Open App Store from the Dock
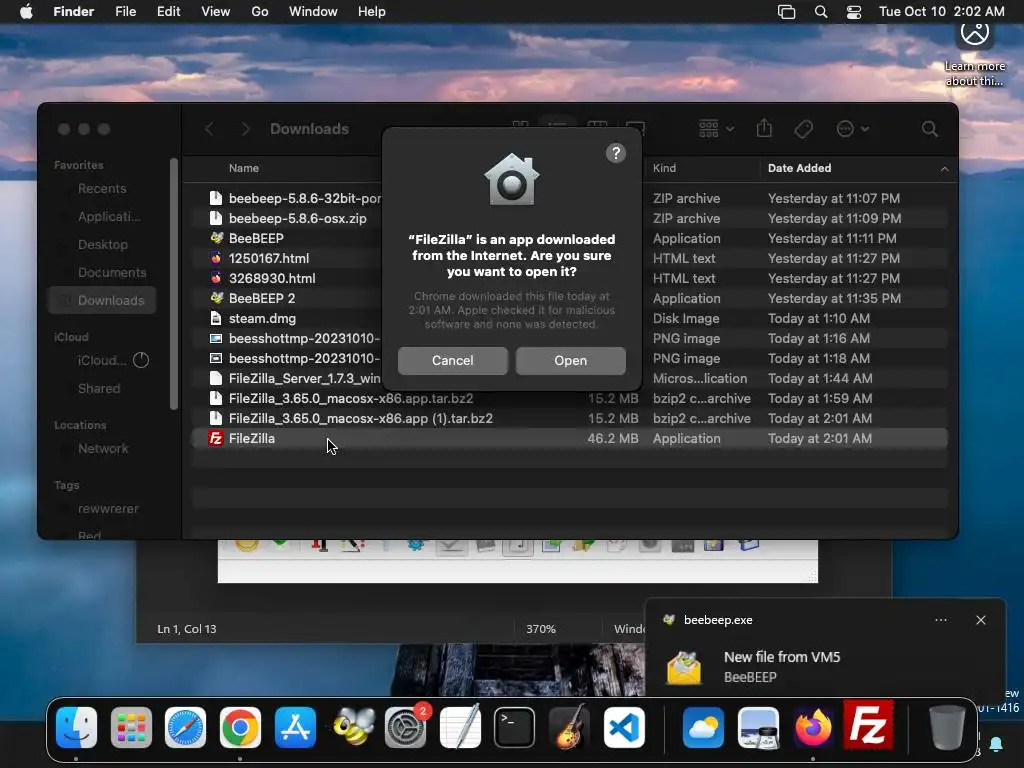Screen dimensions: 1024x768 point(295,727)
